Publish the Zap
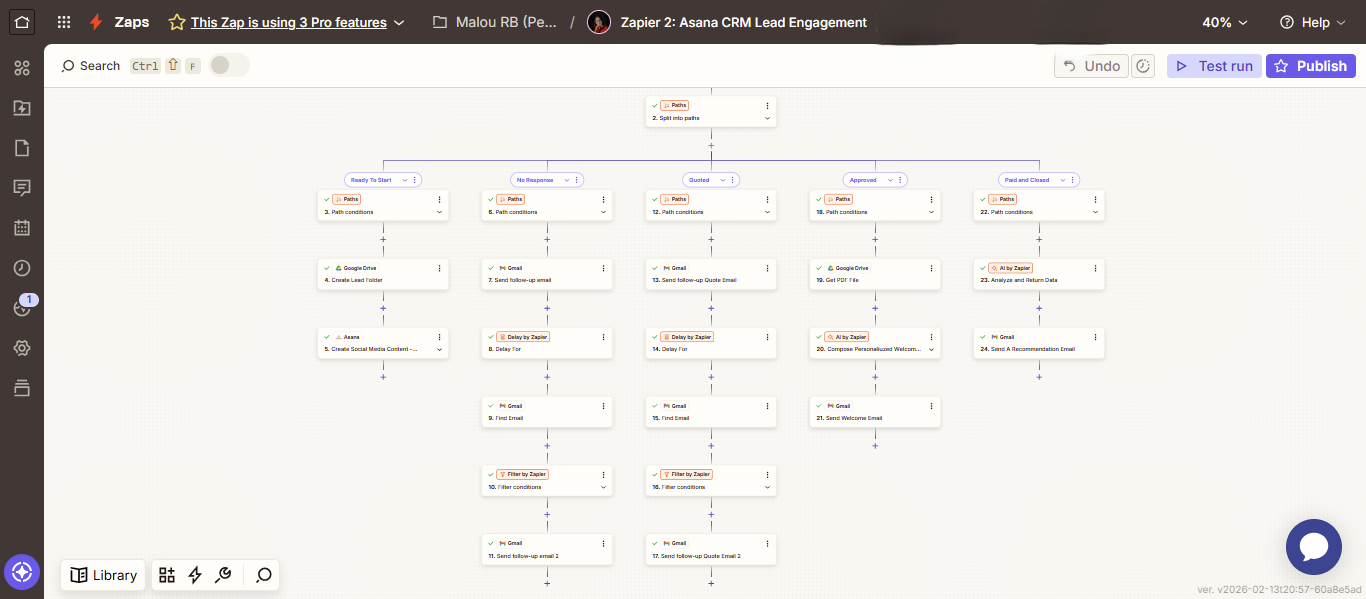The image size is (1366, 599). (x=1311, y=66)
